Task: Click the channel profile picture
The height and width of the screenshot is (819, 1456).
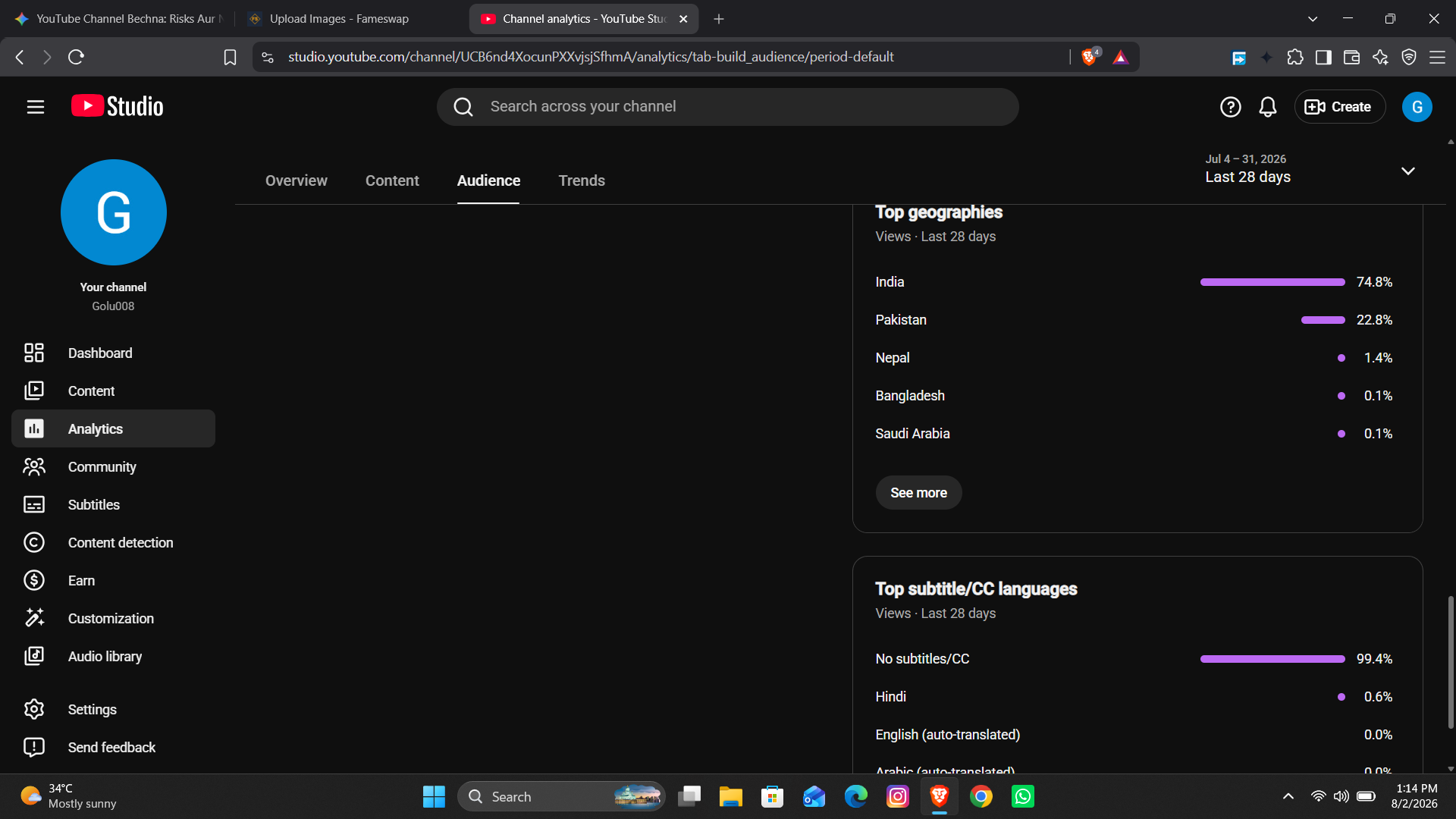Action: coord(114,212)
